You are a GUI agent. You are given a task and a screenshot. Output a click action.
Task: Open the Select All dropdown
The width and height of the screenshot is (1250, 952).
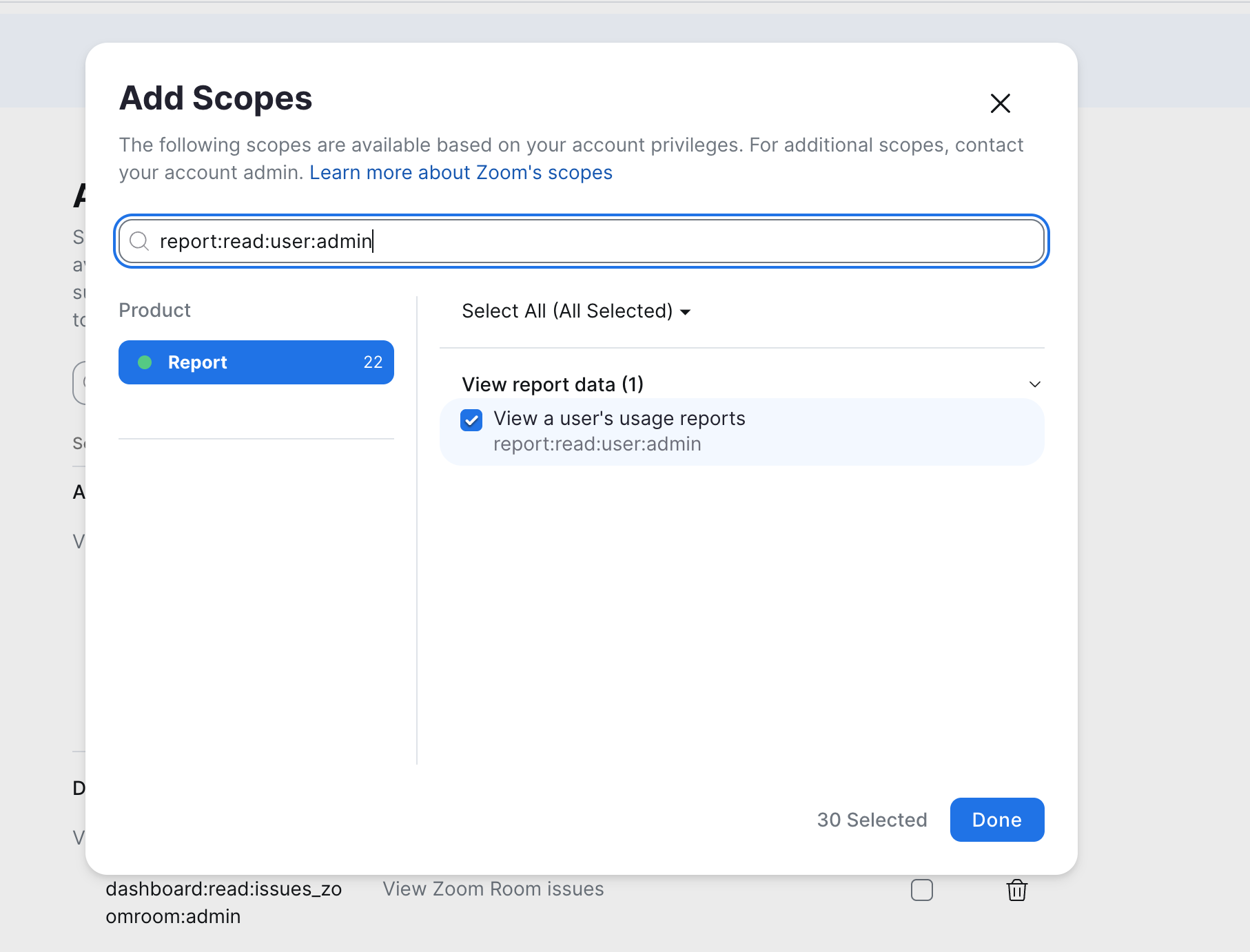tap(576, 311)
